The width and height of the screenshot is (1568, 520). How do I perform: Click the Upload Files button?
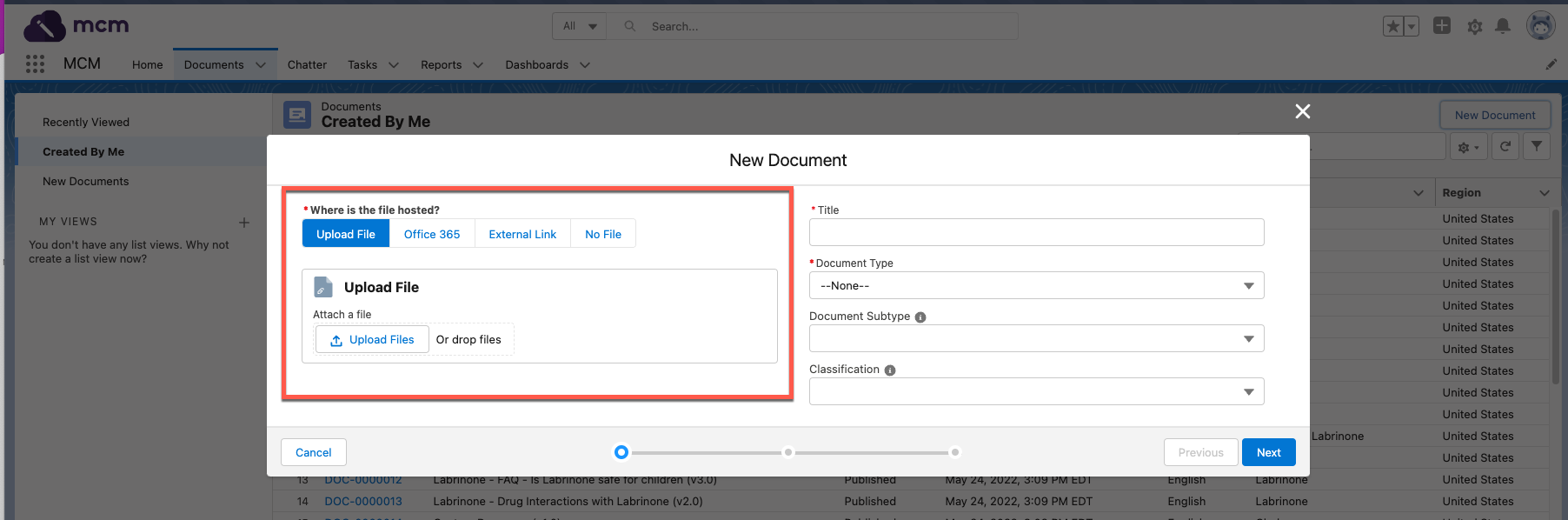click(x=372, y=340)
